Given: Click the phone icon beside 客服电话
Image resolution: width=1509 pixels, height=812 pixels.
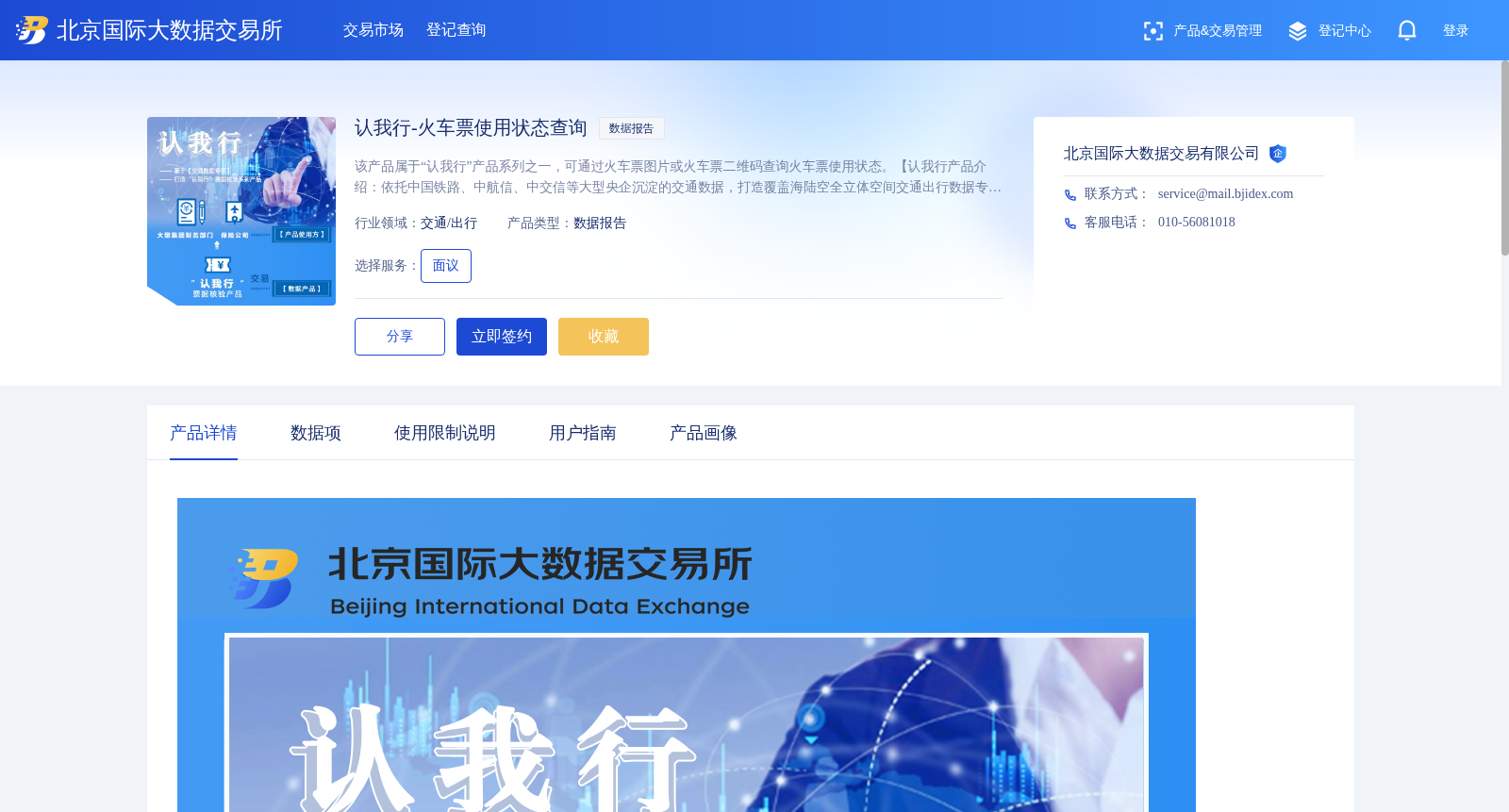Looking at the screenshot, I should pyautogui.click(x=1070, y=224).
